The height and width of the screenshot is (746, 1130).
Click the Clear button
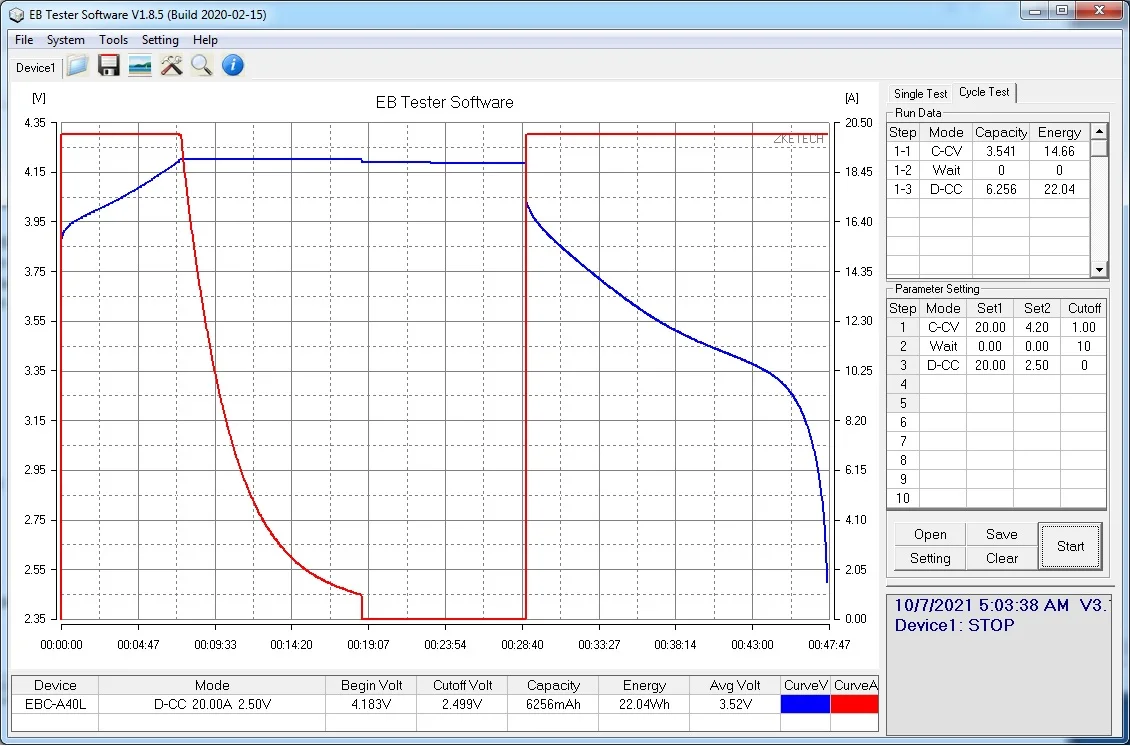coord(1002,558)
